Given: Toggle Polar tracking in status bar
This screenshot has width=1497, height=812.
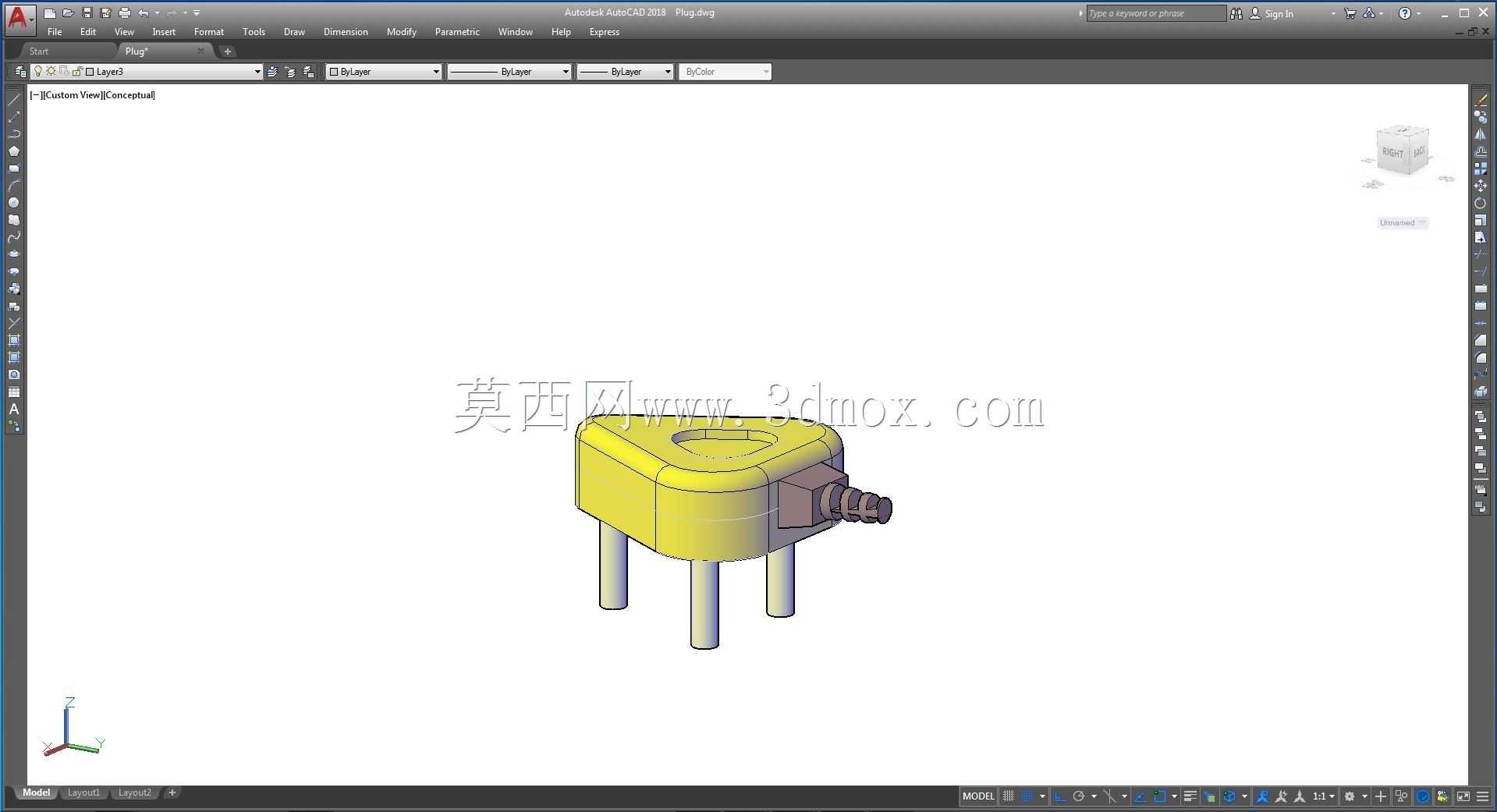Looking at the screenshot, I should (x=1079, y=796).
